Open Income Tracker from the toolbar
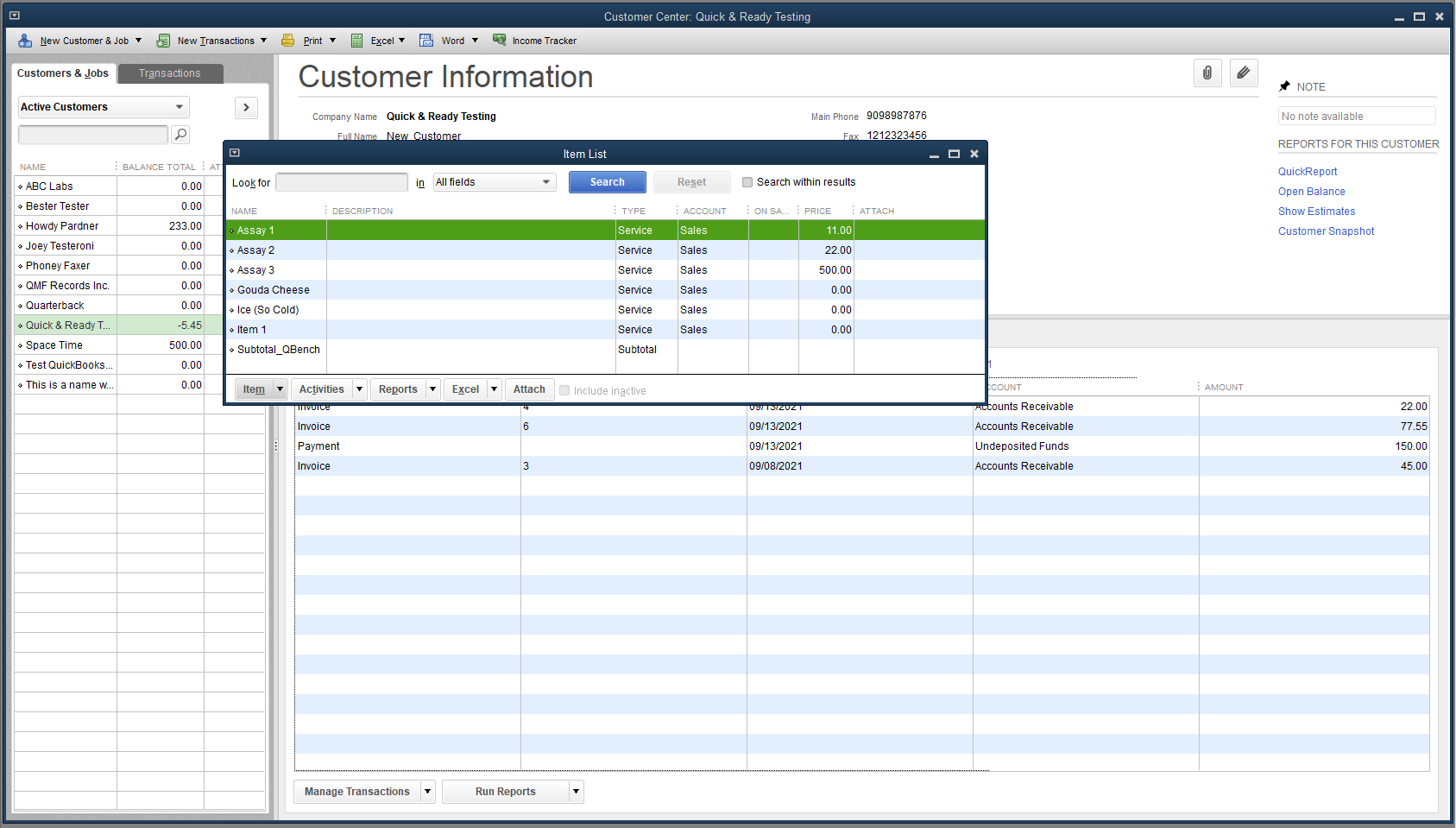Screen dimensions: 1456x828 click(x=535, y=41)
